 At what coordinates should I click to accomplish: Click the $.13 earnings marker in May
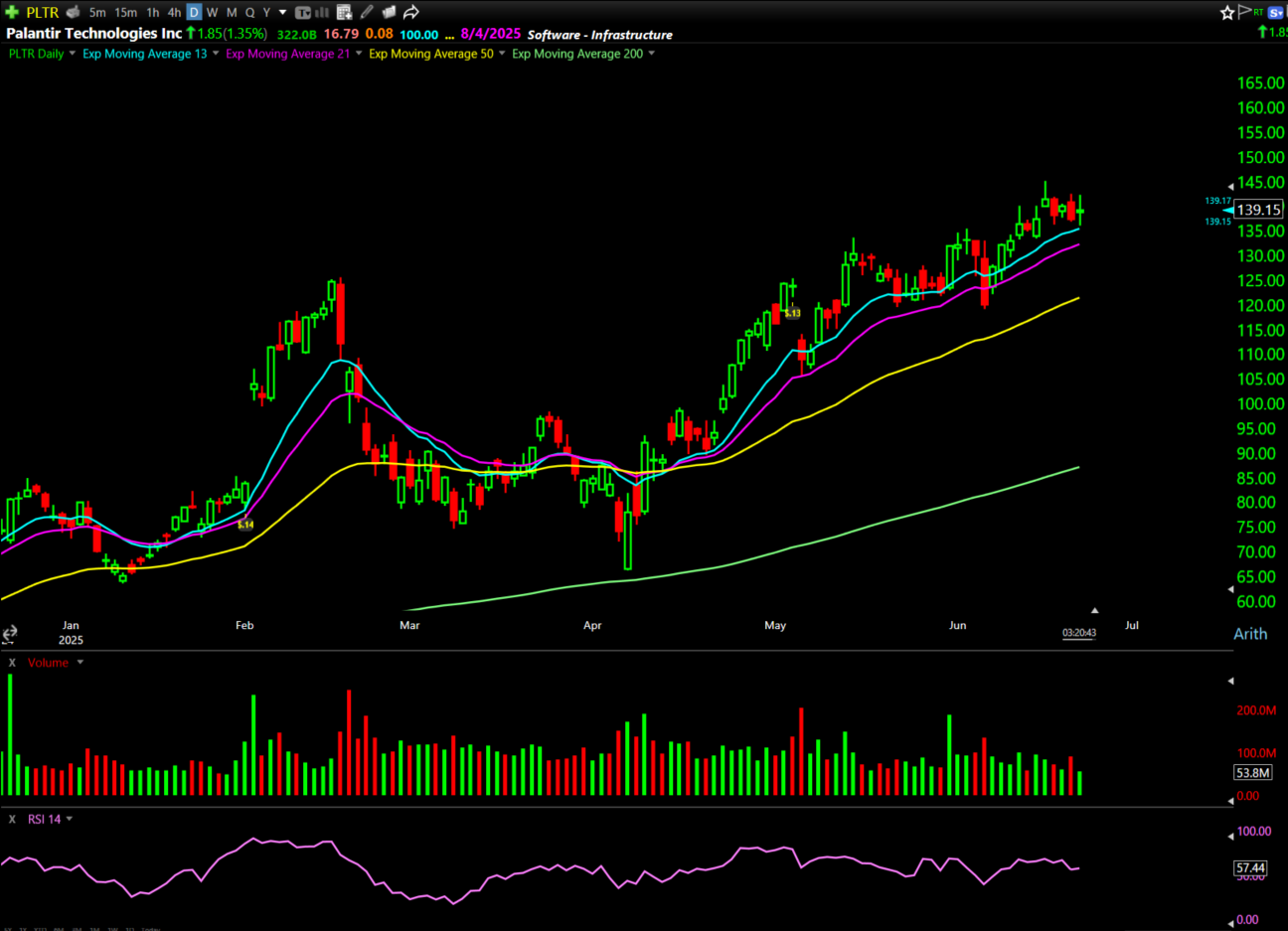(x=792, y=313)
